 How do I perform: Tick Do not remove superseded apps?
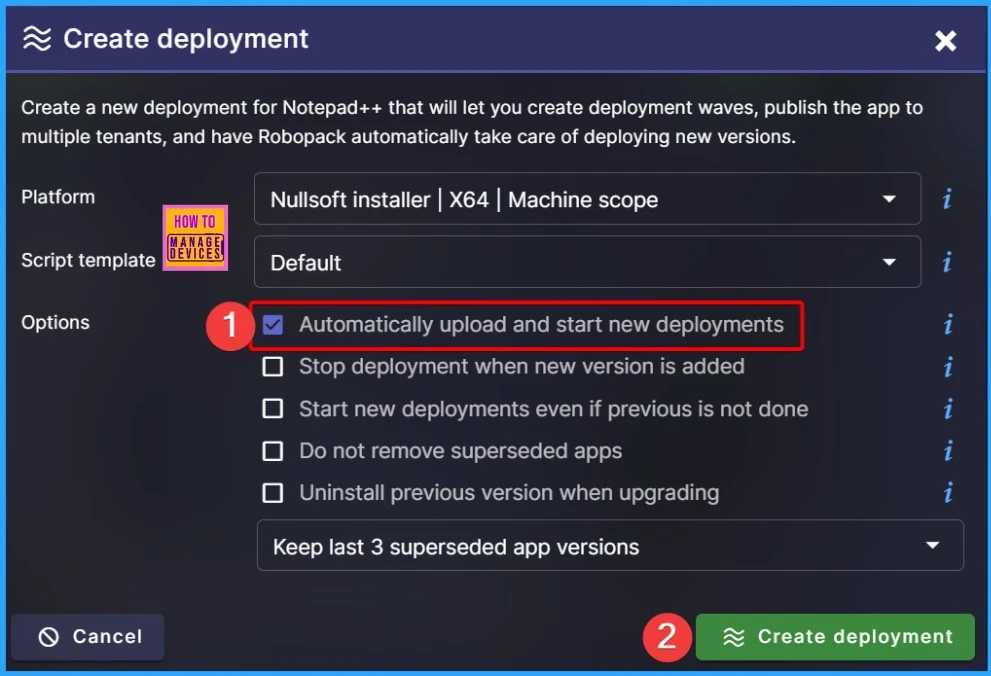coord(272,451)
